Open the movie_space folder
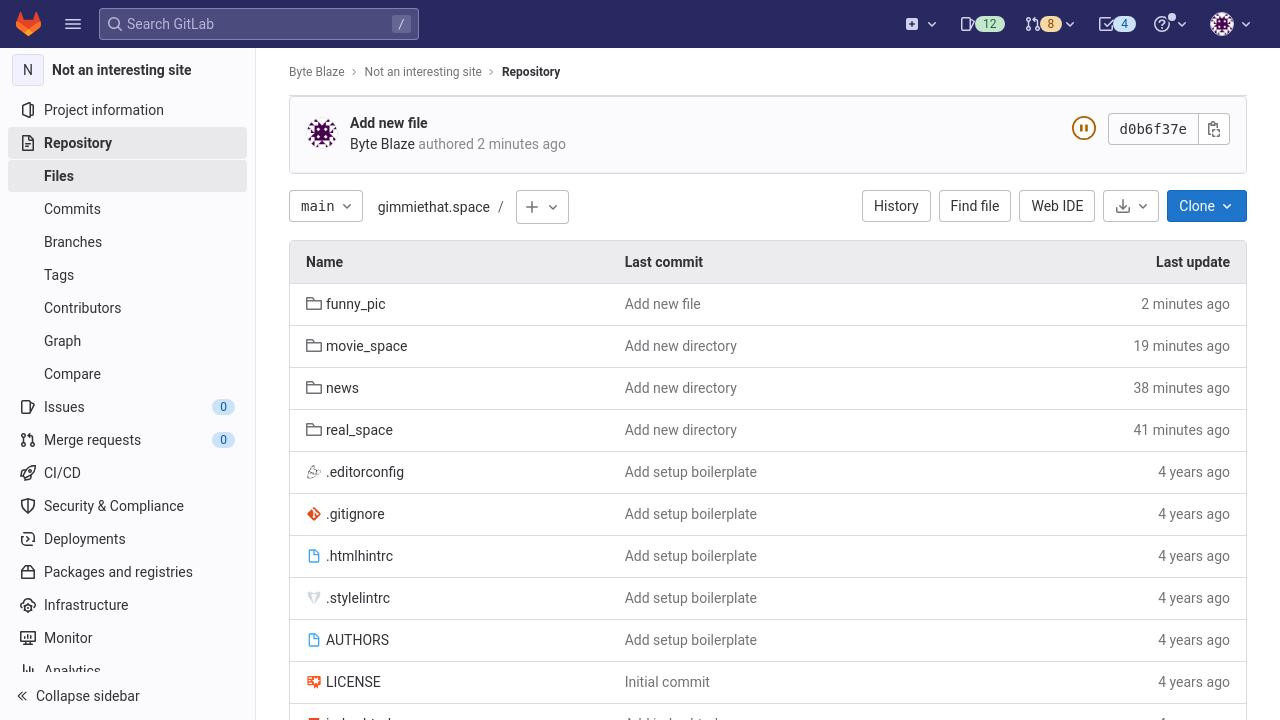This screenshot has width=1280, height=720. pos(366,346)
